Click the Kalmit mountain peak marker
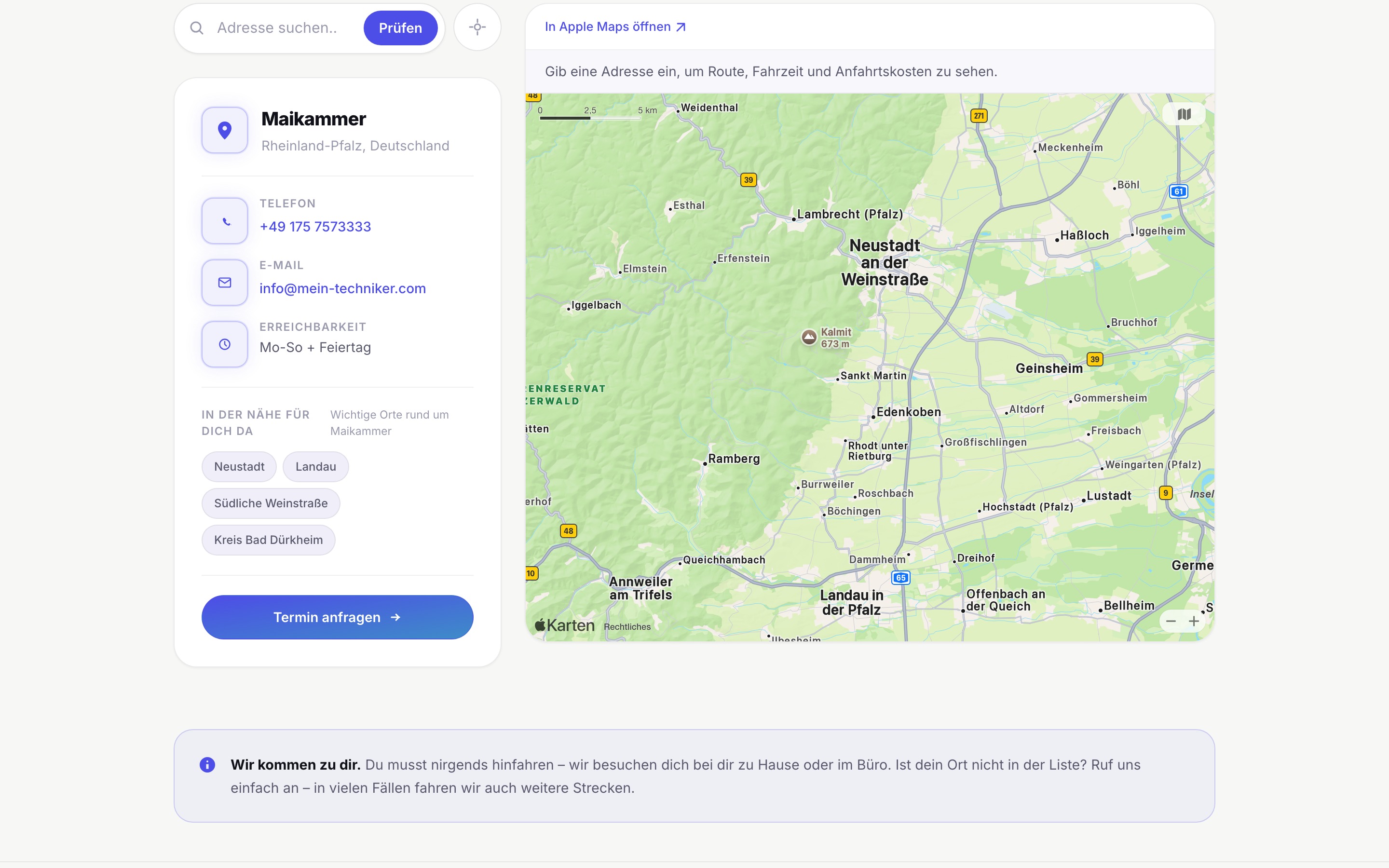Screen dimensions: 1389x868 click(x=809, y=337)
